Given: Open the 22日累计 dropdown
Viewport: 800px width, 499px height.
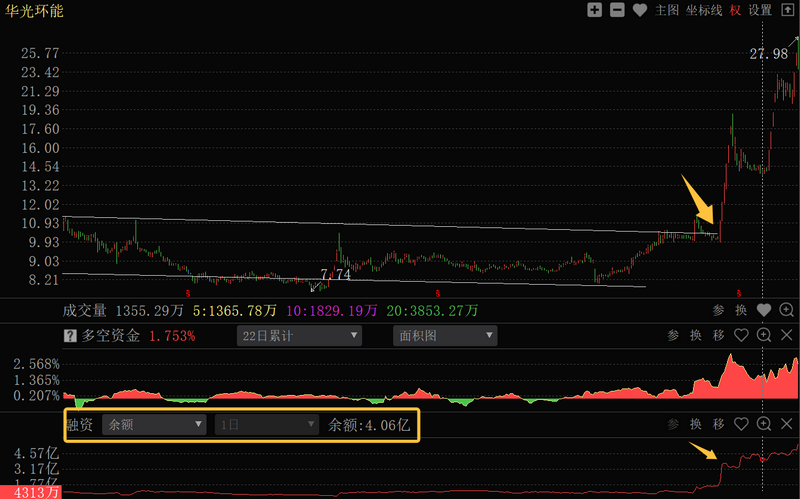Looking at the screenshot, I should 299,336.
